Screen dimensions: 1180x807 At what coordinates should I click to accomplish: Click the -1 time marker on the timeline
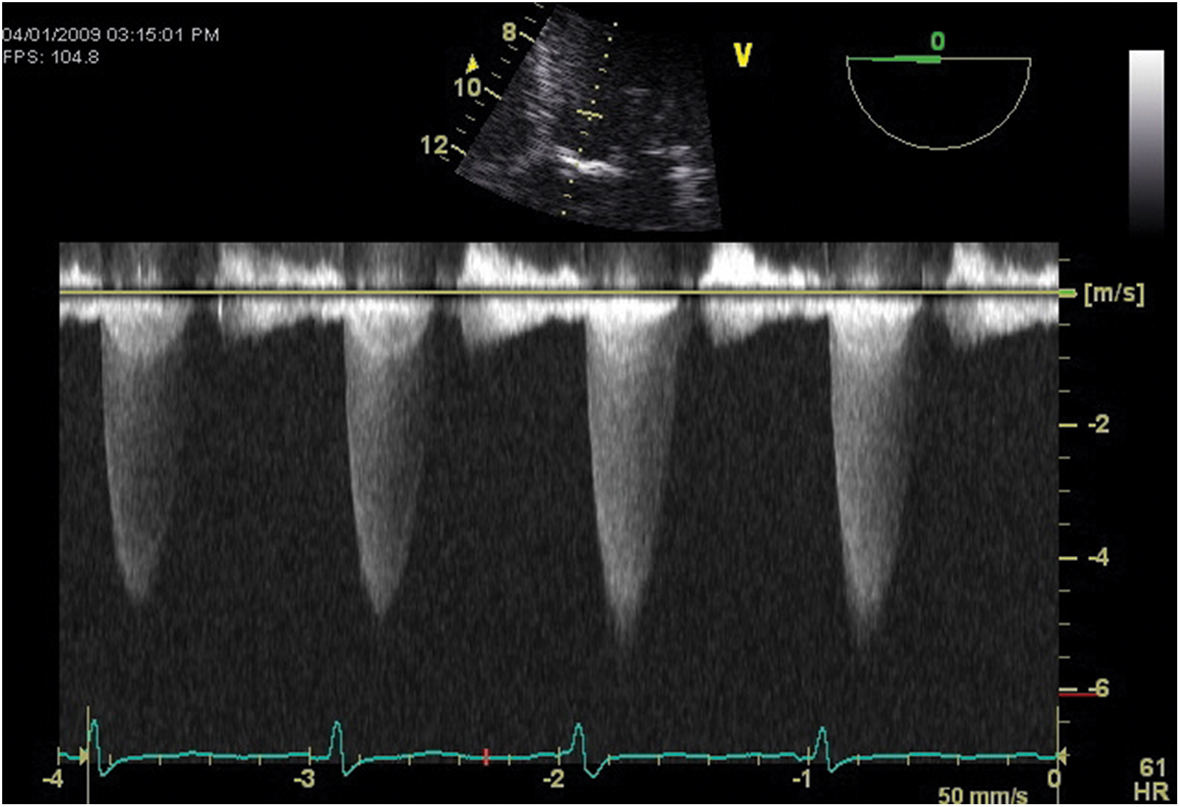point(801,779)
